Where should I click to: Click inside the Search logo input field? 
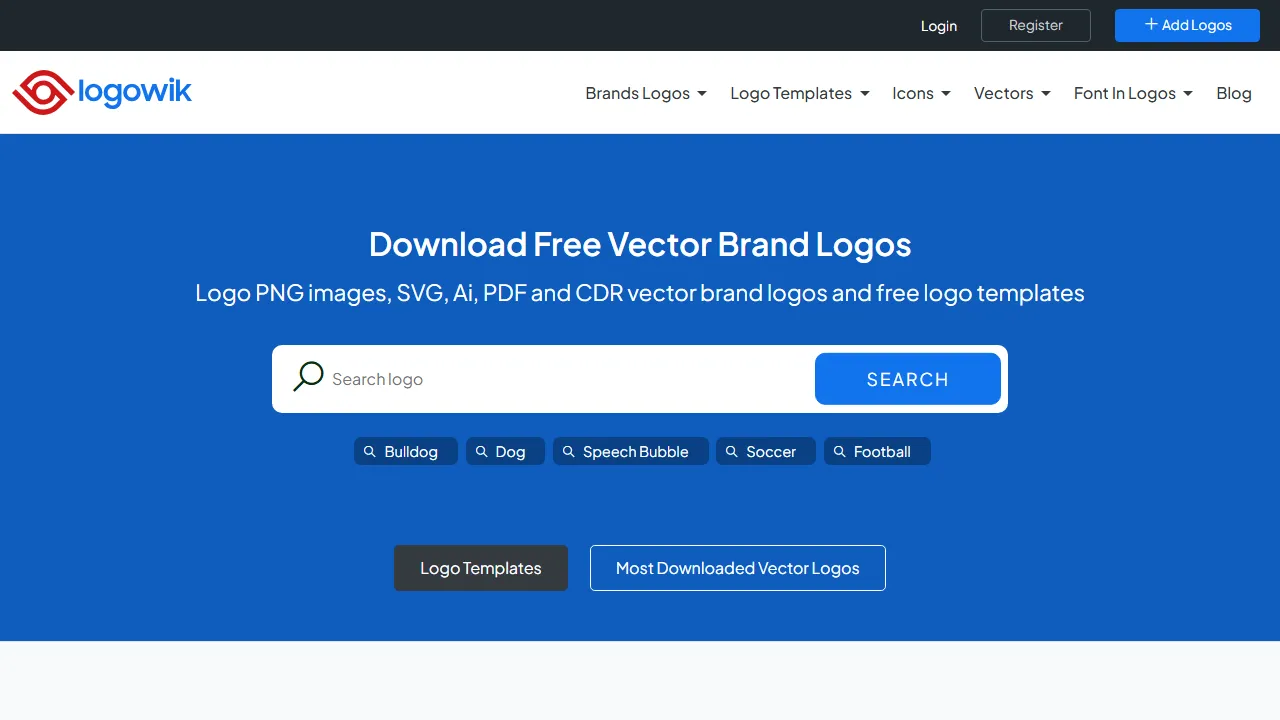(x=550, y=379)
